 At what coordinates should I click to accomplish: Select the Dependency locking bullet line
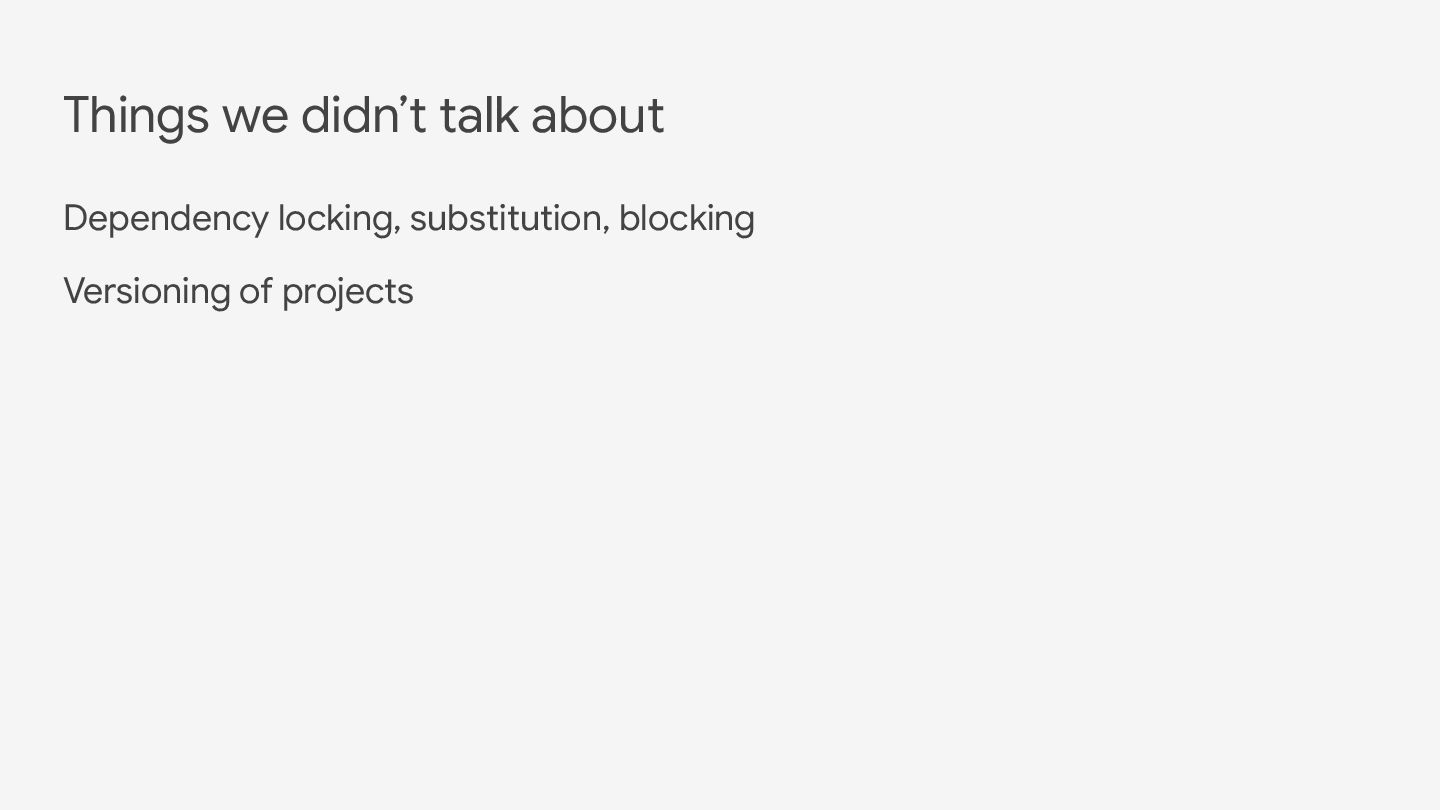(409, 220)
